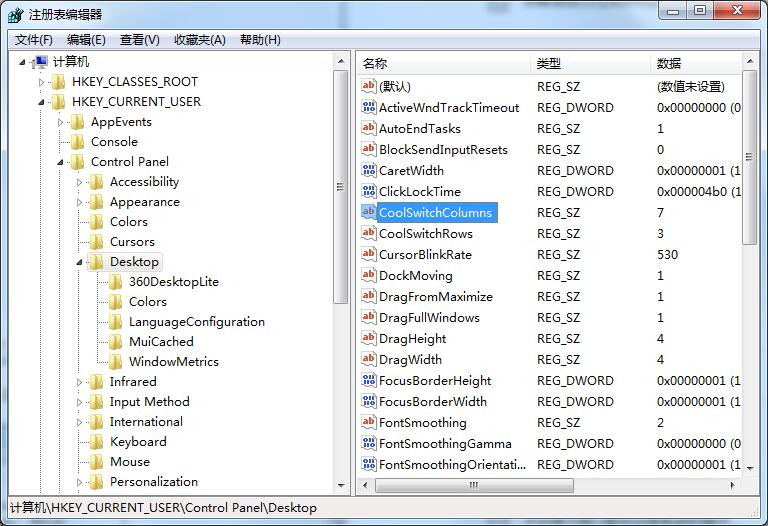The width and height of the screenshot is (768, 526).
Task: Select the folder icon for WindowMetrics
Action: tap(116, 362)
